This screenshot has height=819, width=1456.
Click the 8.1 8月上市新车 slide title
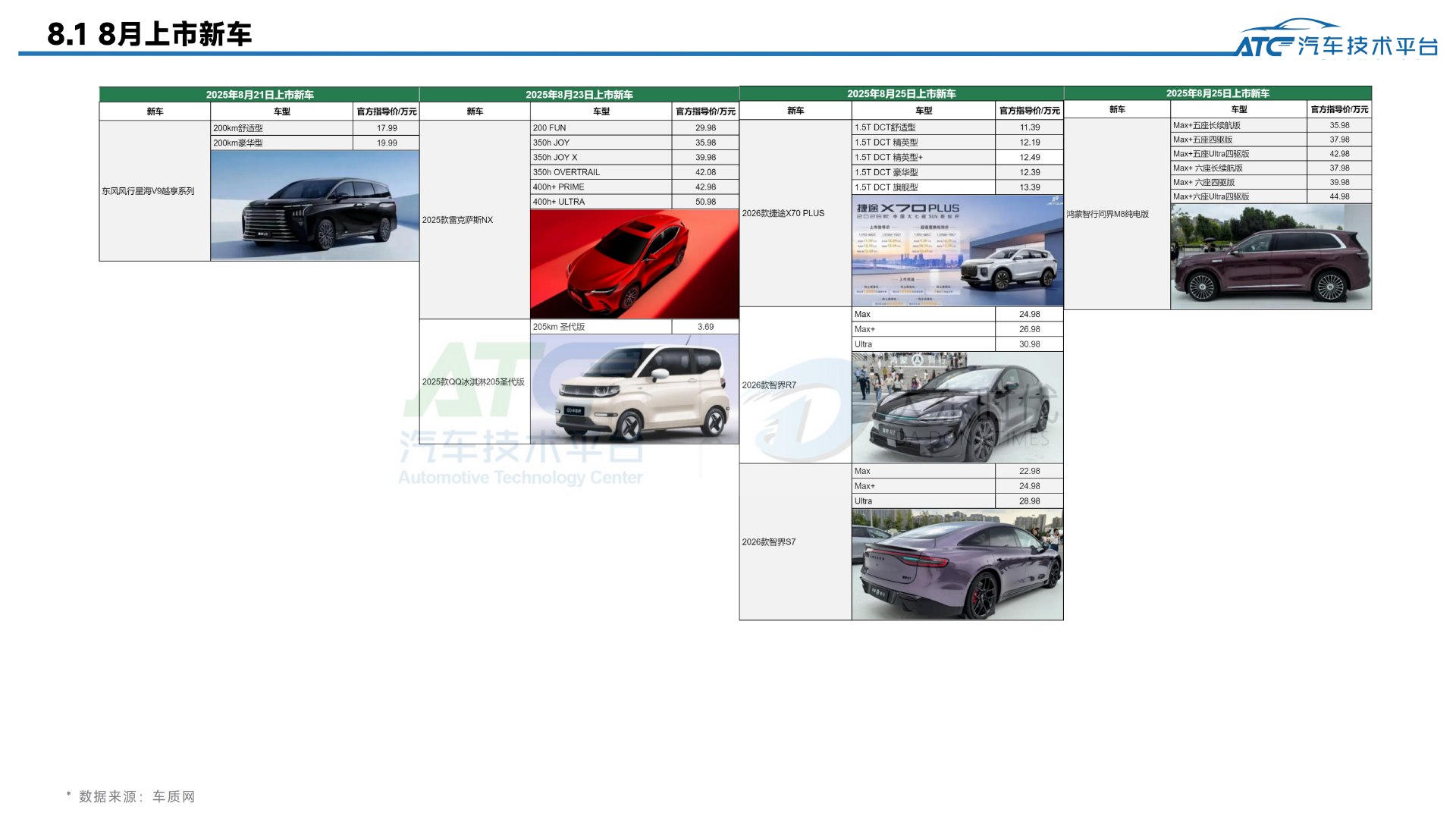click(149, 34)
